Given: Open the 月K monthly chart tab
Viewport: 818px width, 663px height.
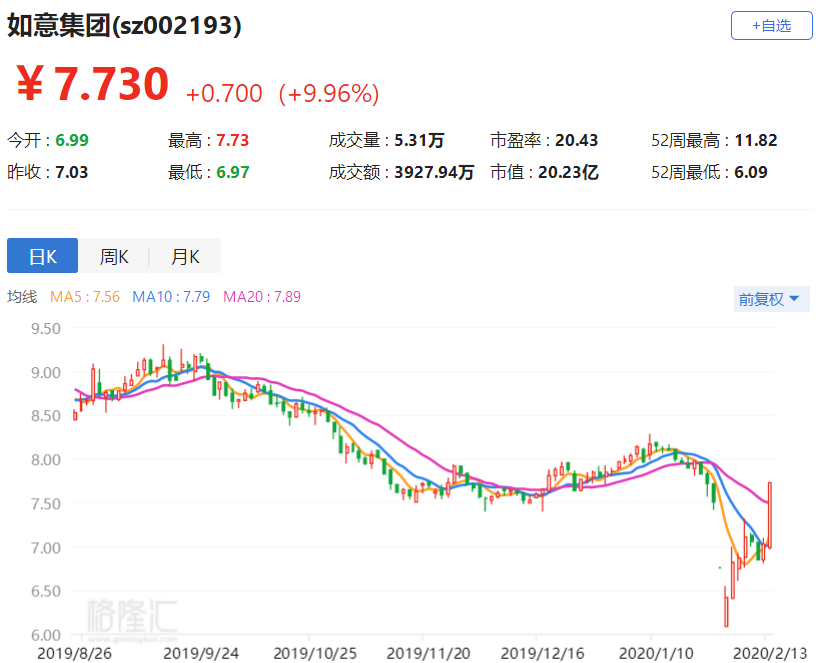Looking at the screenshot, I should pos(185,257).
